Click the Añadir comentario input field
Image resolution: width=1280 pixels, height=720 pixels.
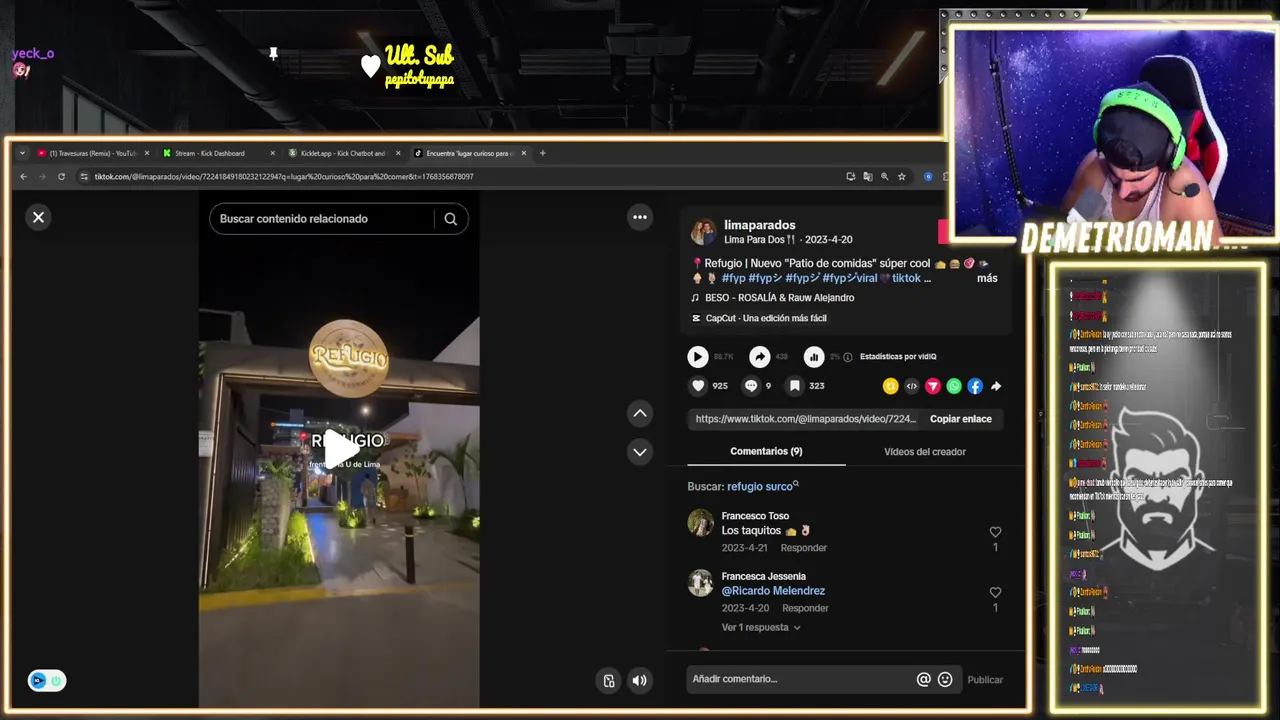pos(800,679)
